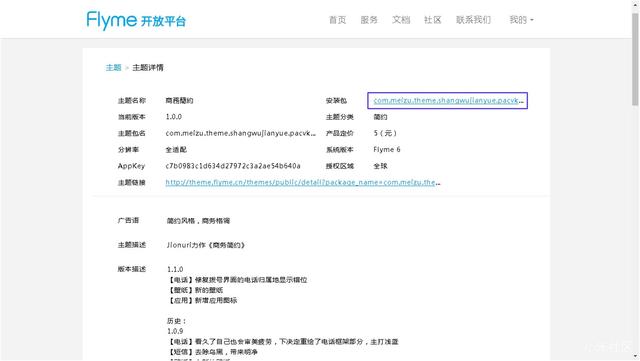
Task: Click the 历史： label
Action: point(176,321)
